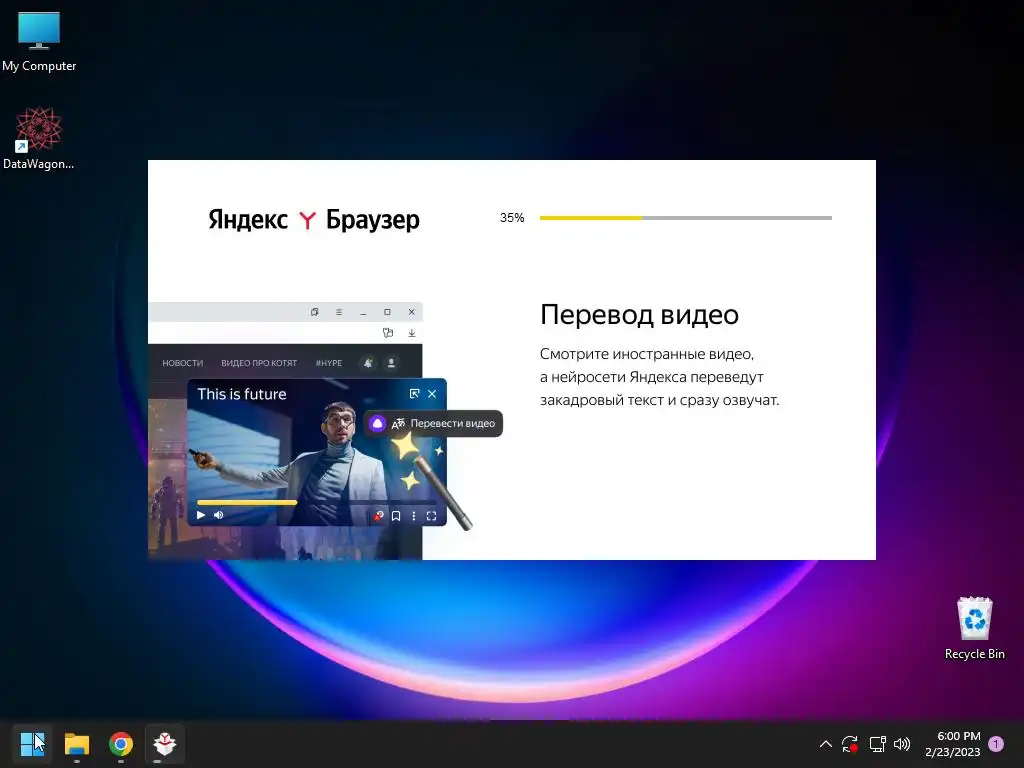Viewport: 1024px width, 768px height.
Task: Click the notification bell icon in illustration
Action: [x=368, y=363]
